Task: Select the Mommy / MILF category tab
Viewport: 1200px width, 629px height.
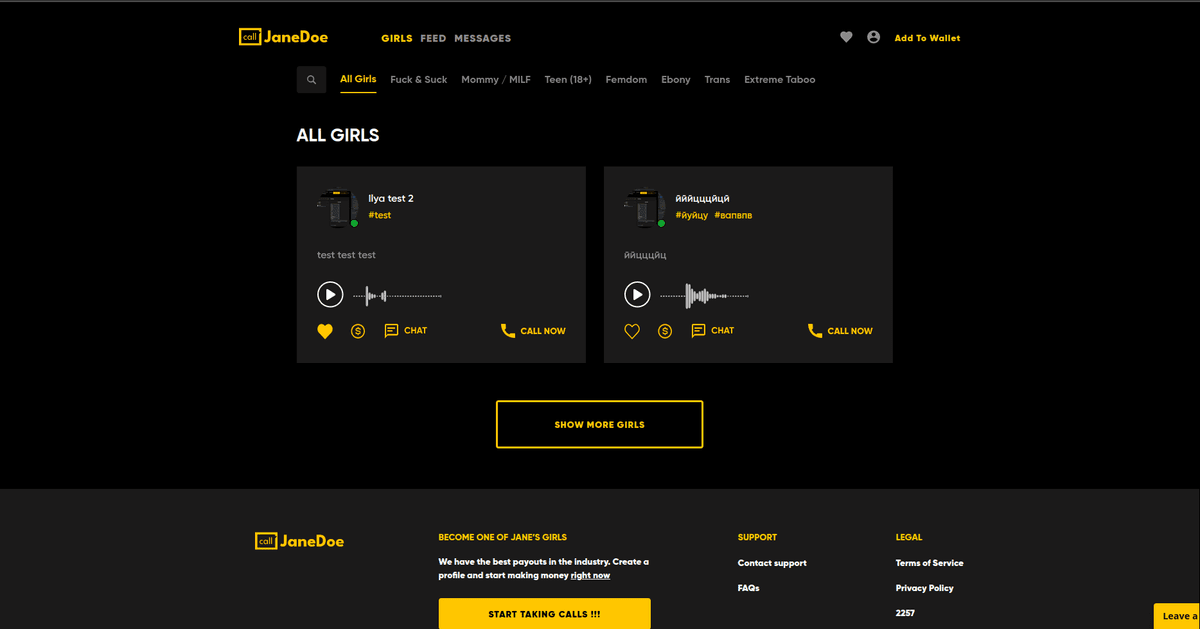Action: click(496, 80)
